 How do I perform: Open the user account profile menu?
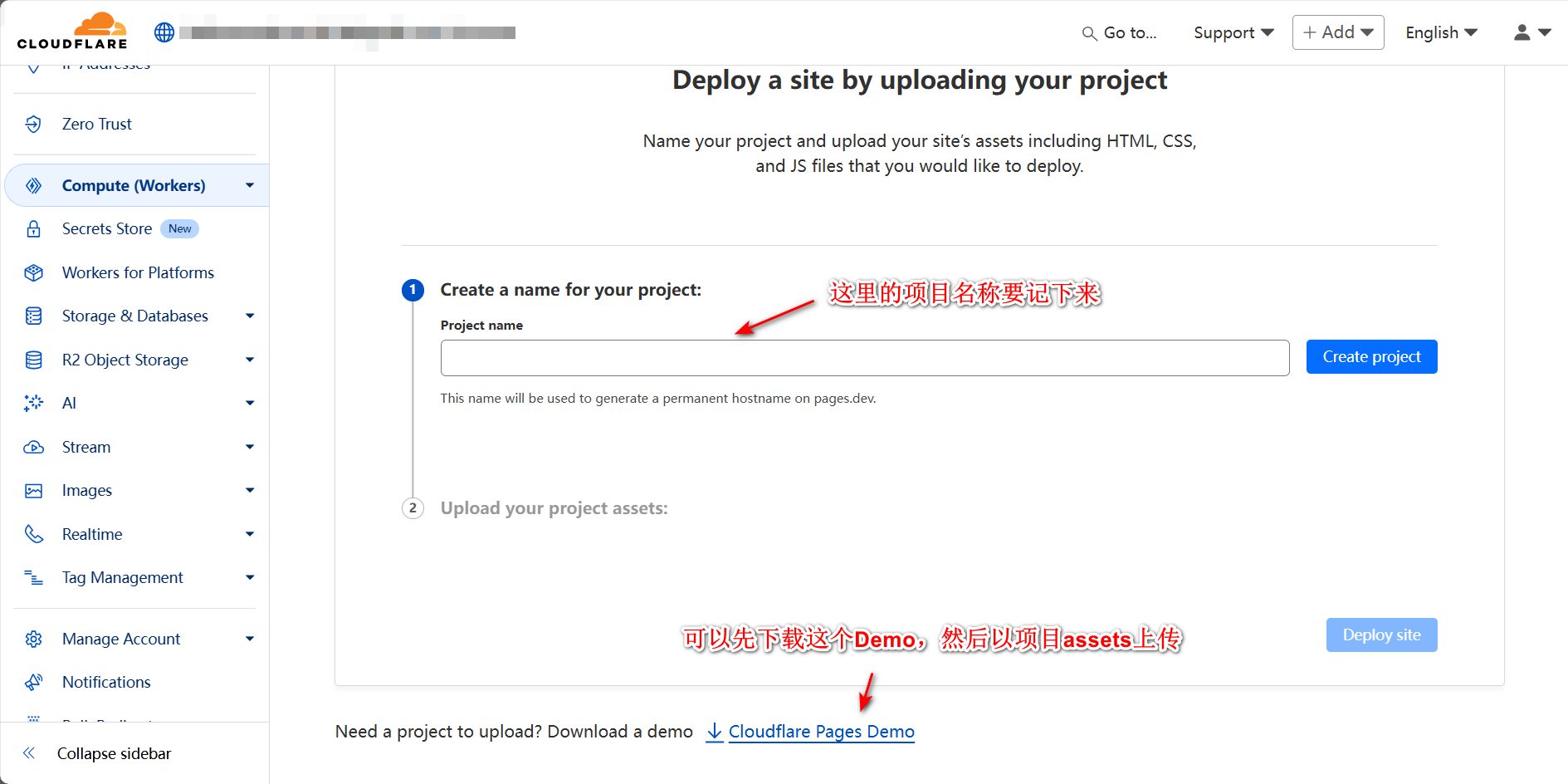[1531, 32]
